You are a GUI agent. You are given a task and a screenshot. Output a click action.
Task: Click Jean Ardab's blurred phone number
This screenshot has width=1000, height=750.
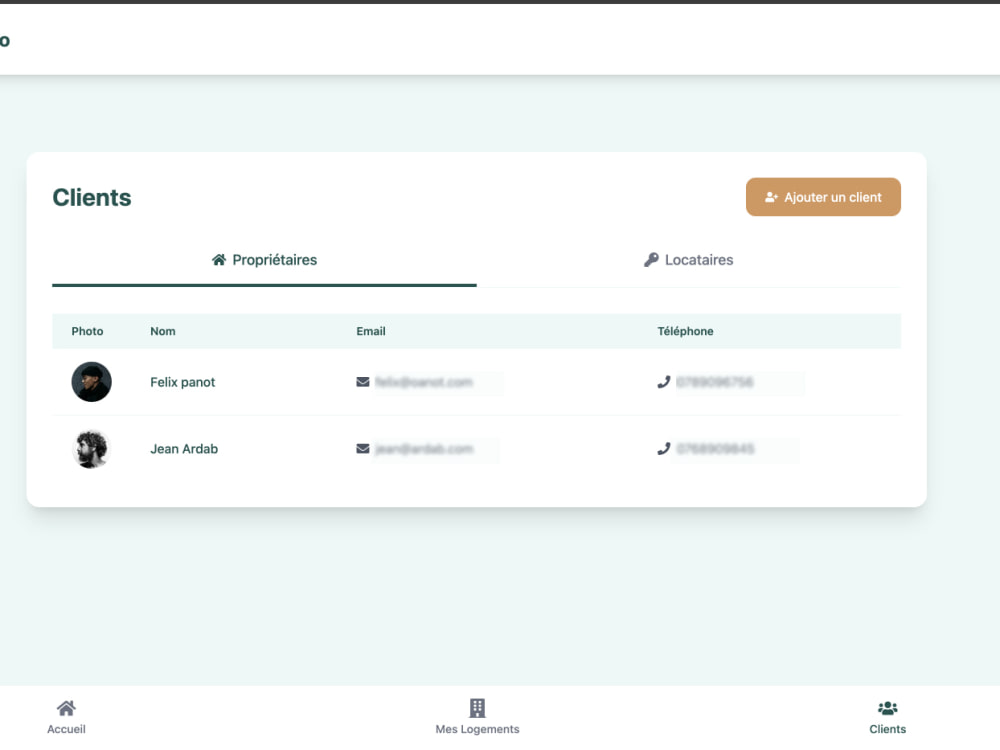tap(715, 449)
